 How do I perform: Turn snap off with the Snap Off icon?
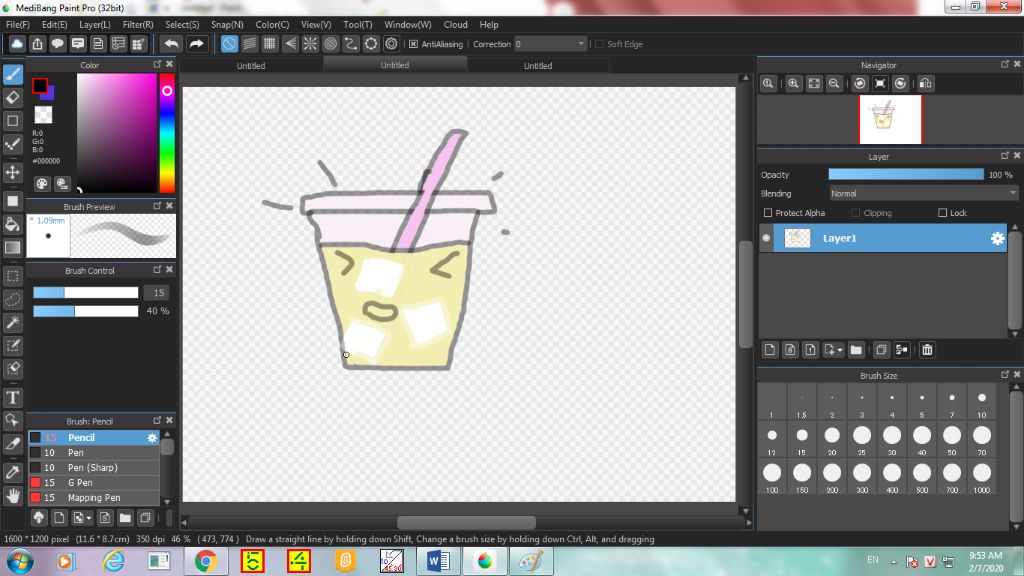pyautogui.click(x=229, y=44)
